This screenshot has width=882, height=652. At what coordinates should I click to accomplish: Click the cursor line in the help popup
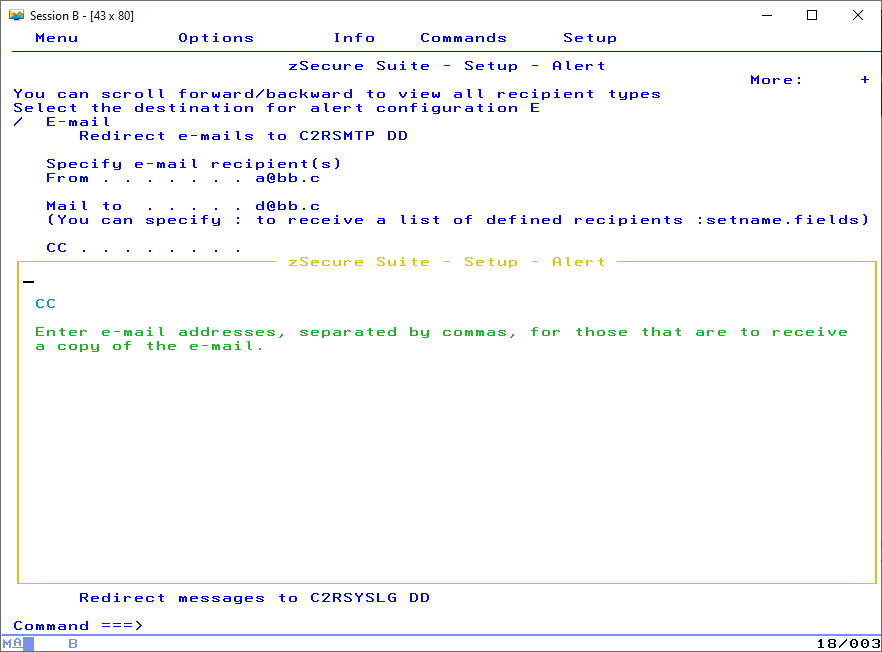coord(29,281)
